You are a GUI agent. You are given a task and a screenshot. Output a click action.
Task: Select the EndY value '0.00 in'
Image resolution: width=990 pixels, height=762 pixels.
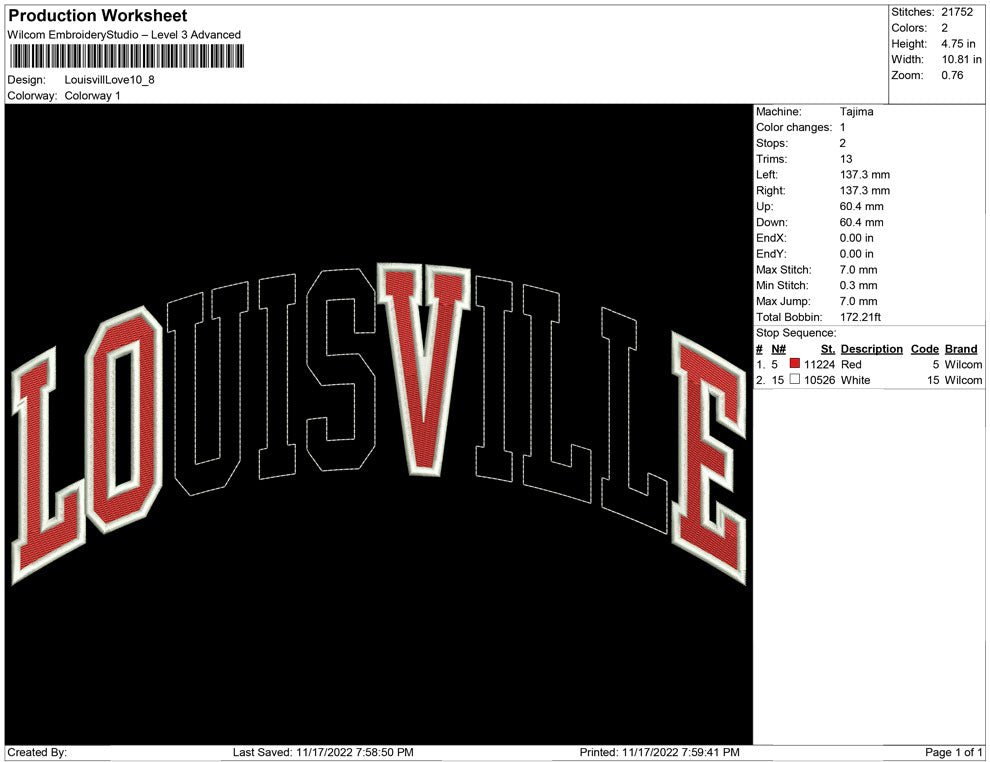[857, 254]
